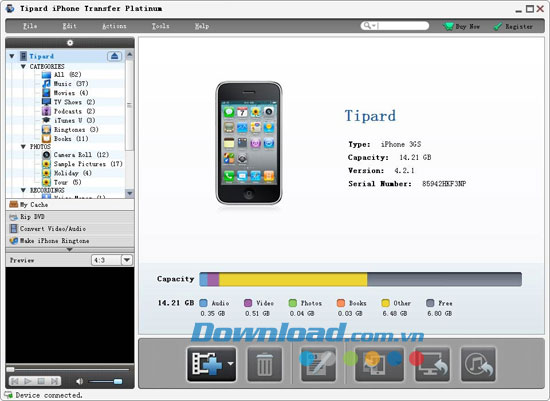Click the Other yellow legend swatch

385,303
